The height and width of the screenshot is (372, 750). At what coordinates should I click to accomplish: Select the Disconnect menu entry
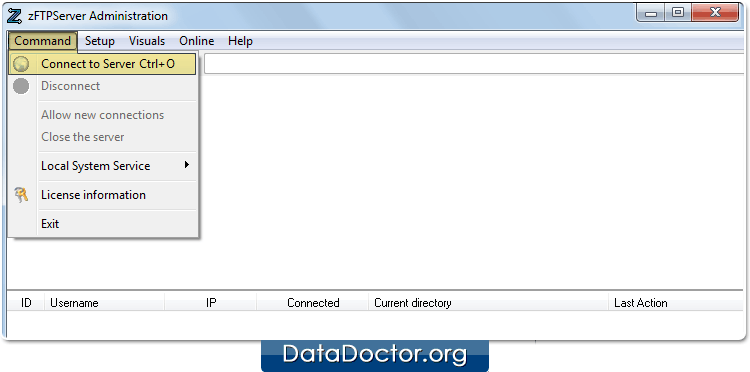[102, 86]
